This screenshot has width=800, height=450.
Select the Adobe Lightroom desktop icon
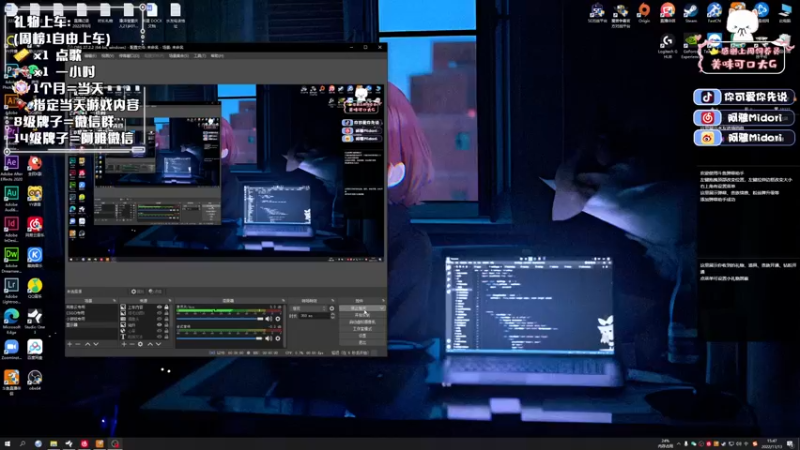coord(11,291)
